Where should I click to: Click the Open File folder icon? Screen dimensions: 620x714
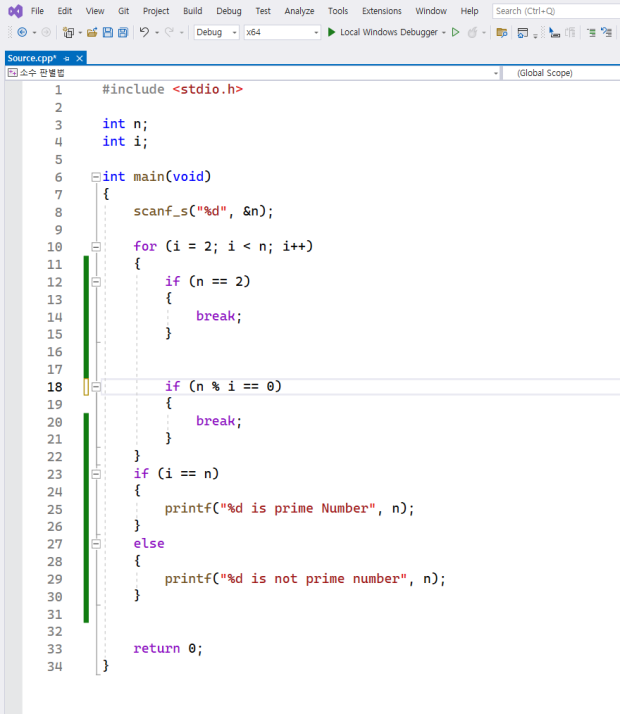pyautogui.click(x=92, y=32)
